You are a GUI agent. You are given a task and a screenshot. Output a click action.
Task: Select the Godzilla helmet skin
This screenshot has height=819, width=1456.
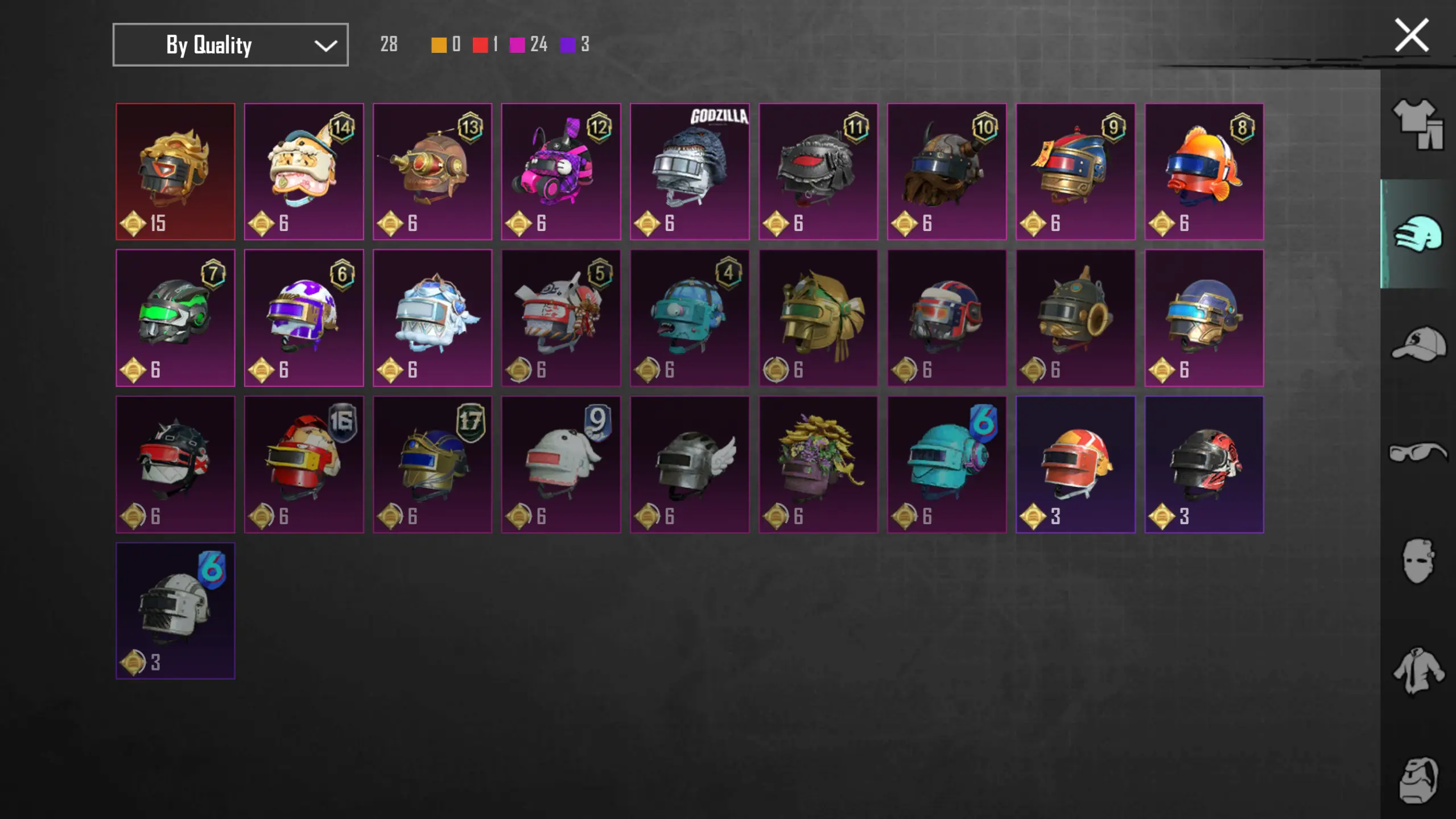tap(690, 171)
